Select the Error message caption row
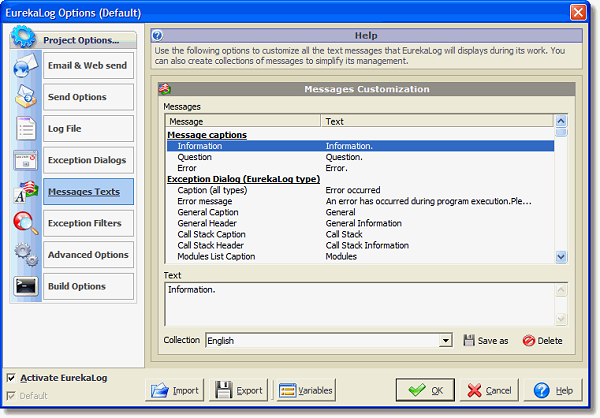The image size is (600, 418). (360, 168)
